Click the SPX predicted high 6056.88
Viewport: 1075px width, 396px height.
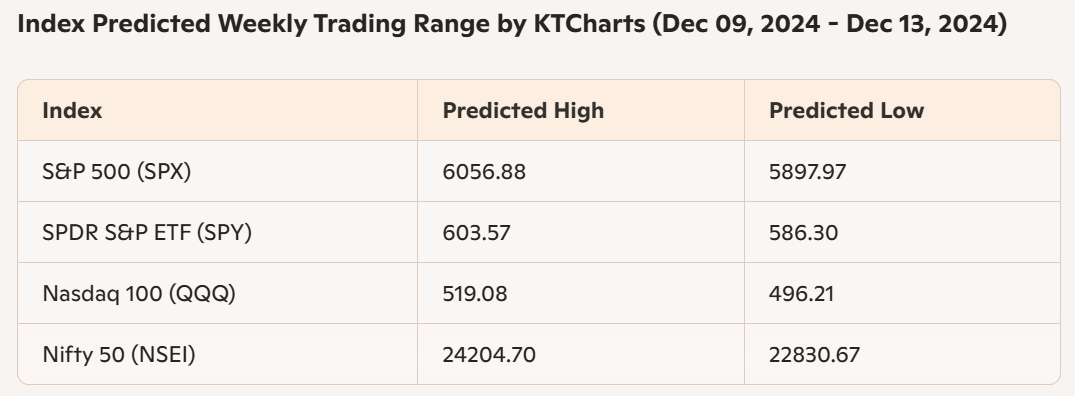(484, 171)
